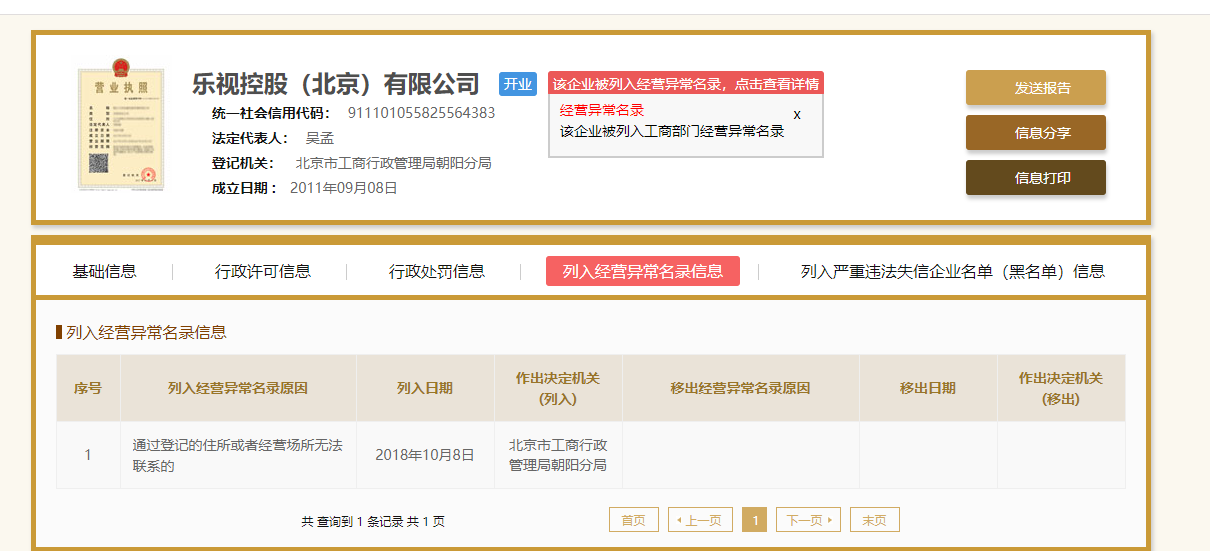The image size is (1210, 551).
Task: Click the 序号 column header
Action: coord(88,388)
